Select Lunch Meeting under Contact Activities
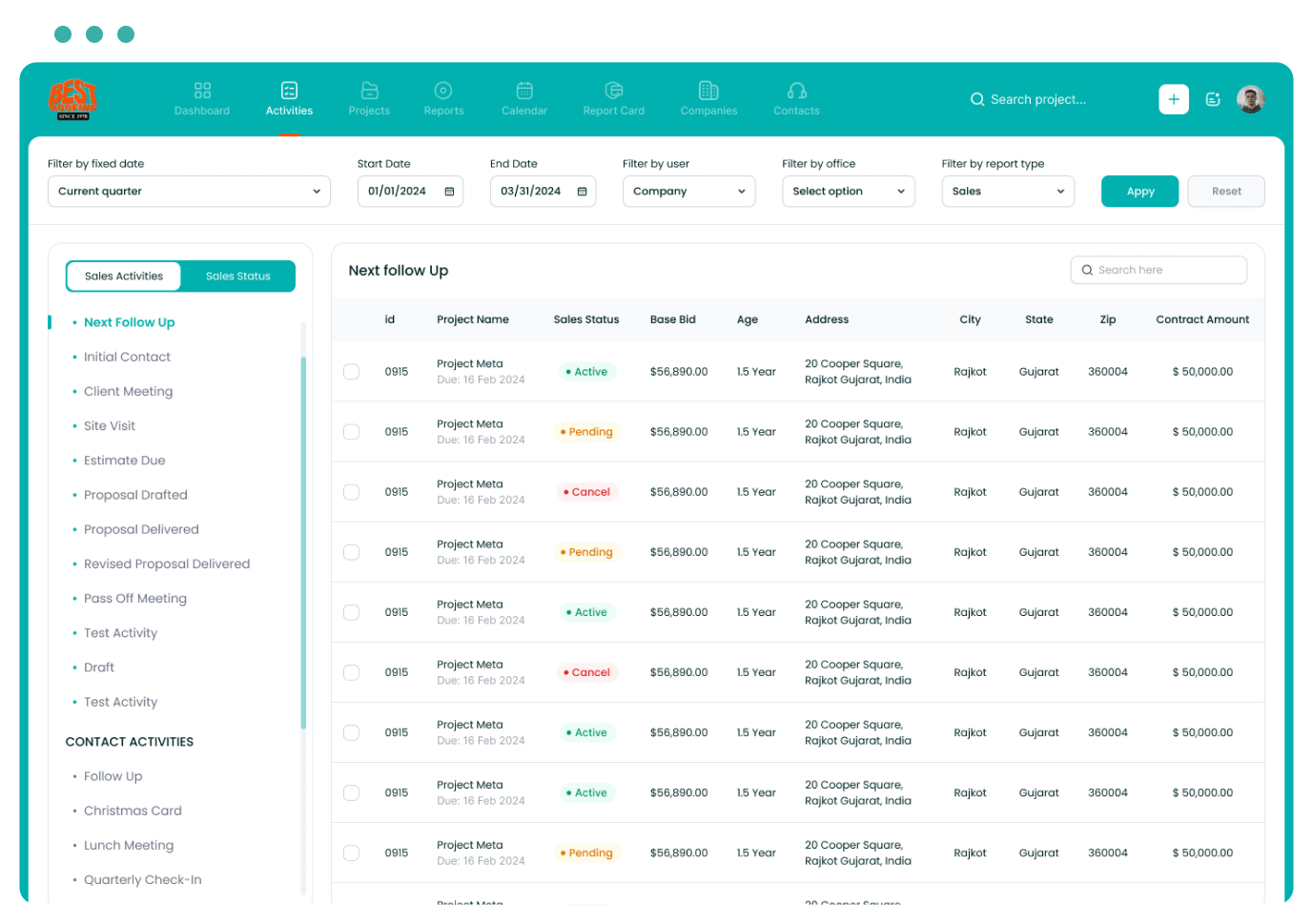Screen dimensions: 1313x924 click(129, 845)
